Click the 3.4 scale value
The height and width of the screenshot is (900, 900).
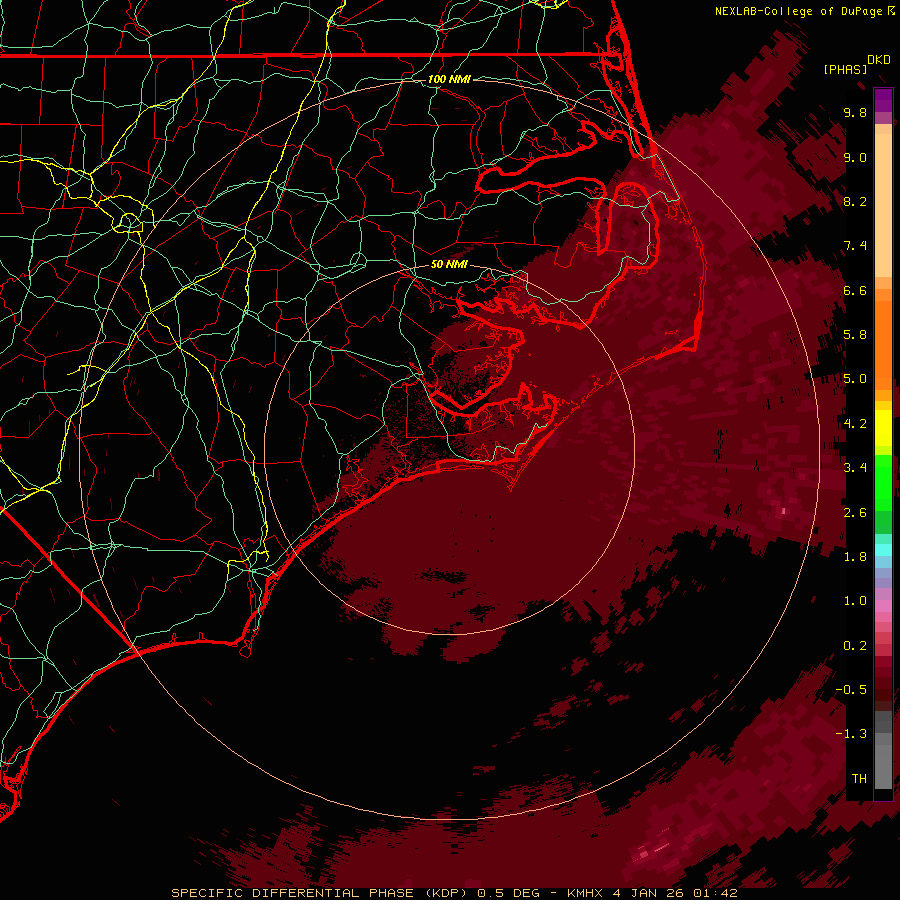pyautogui.click(x=855, y=468)
